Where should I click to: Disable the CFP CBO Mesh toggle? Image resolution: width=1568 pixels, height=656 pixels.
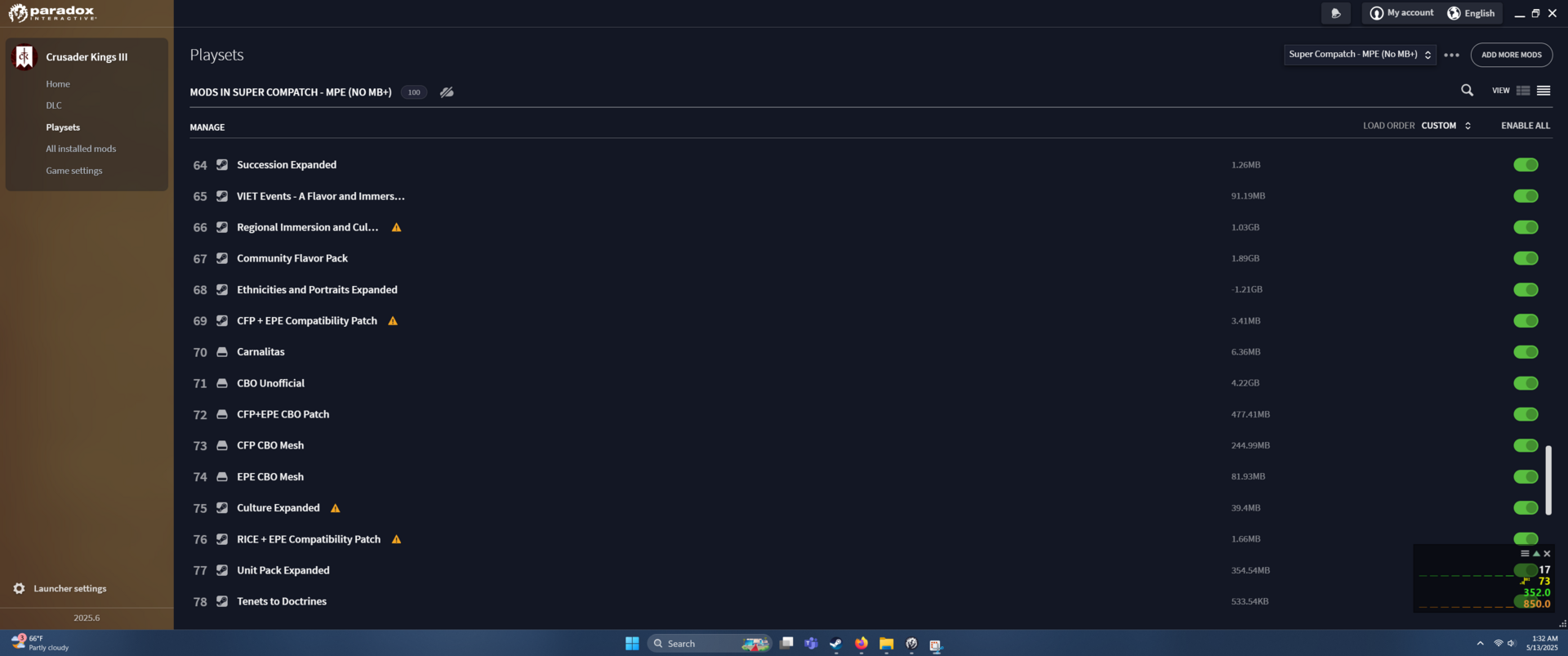(1526, 445)
